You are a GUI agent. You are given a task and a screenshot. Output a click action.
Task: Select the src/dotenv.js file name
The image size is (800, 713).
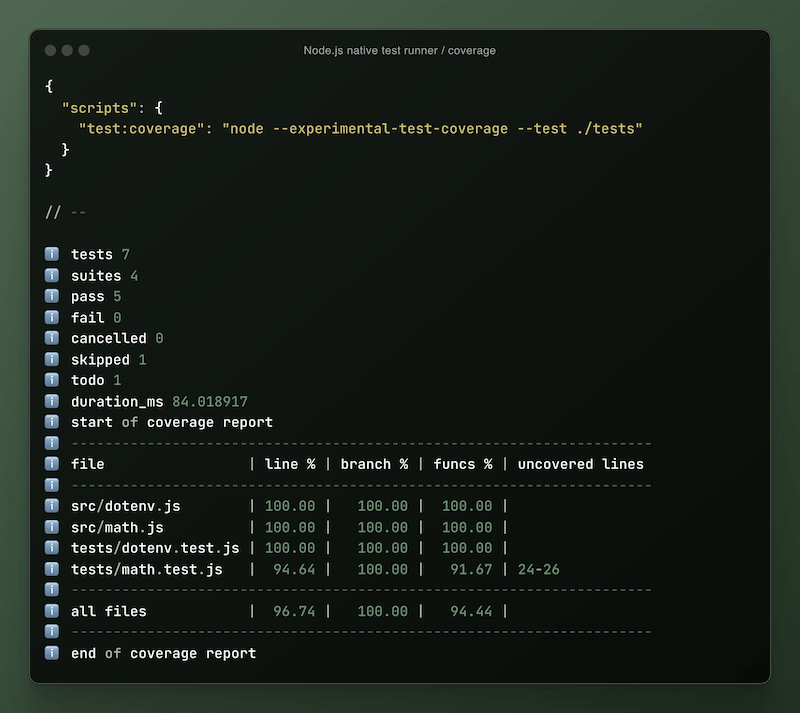point(125,506)
